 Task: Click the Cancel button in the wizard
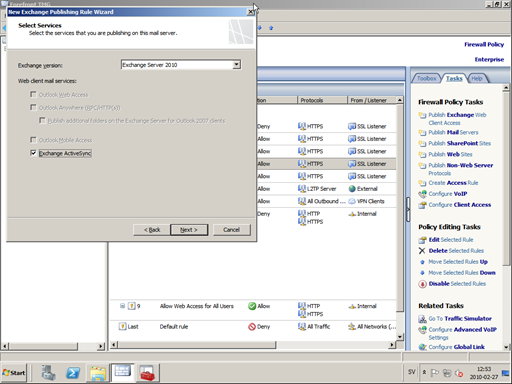click(x=232, y=230)
